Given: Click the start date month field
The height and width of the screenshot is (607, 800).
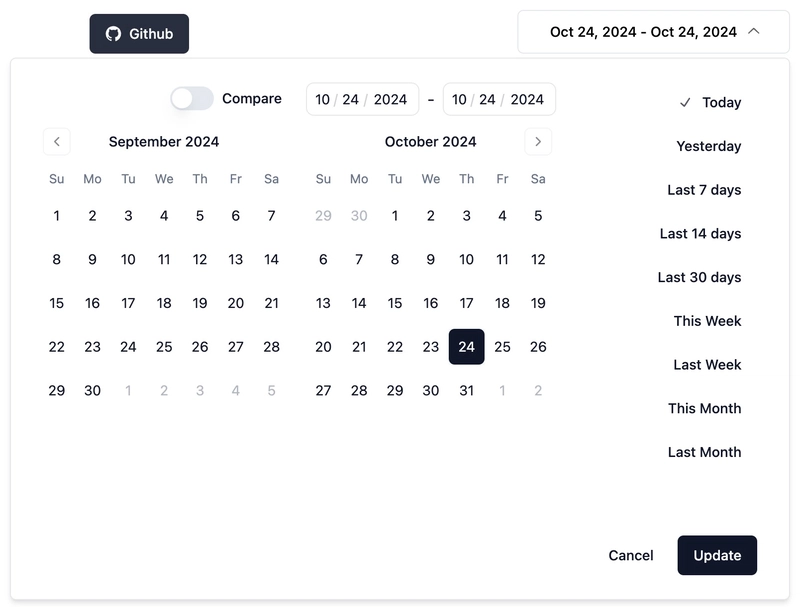Looking at the screenshot, I should point(322,99).
